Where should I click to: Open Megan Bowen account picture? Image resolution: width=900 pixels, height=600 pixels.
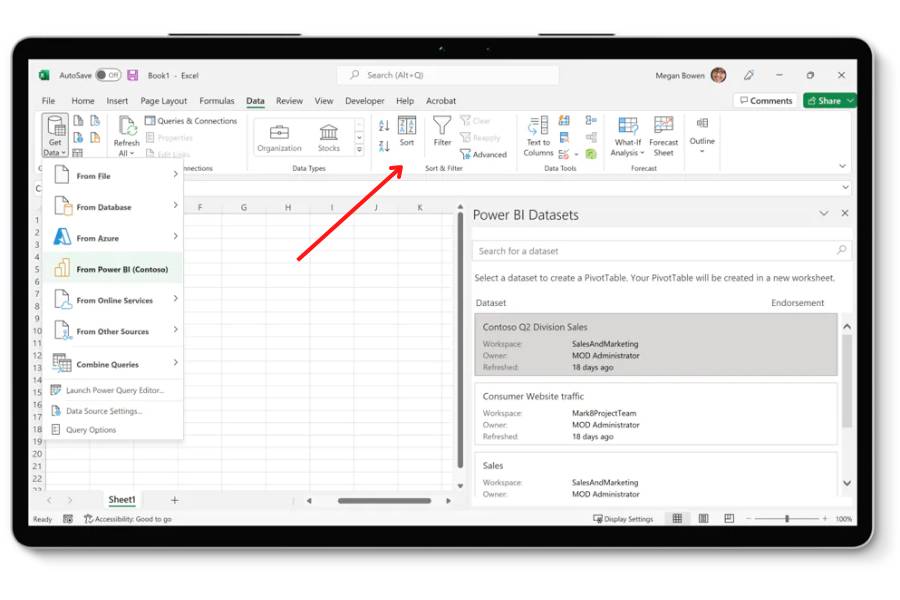(719, 75)
